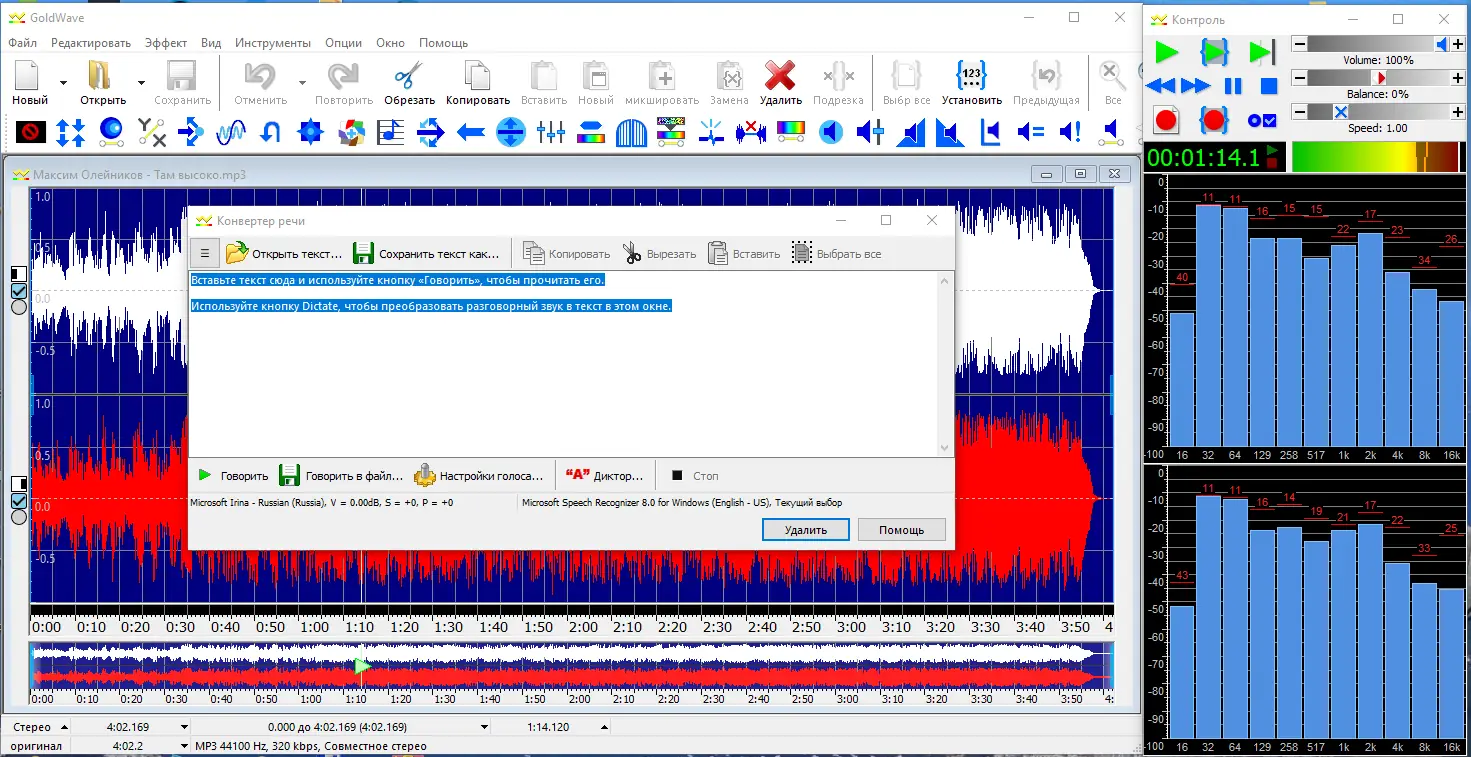The height and width of the screenshot is (757, 1471).
Task: Toggle the upper channel checkbox
Action: pos(18,290)
